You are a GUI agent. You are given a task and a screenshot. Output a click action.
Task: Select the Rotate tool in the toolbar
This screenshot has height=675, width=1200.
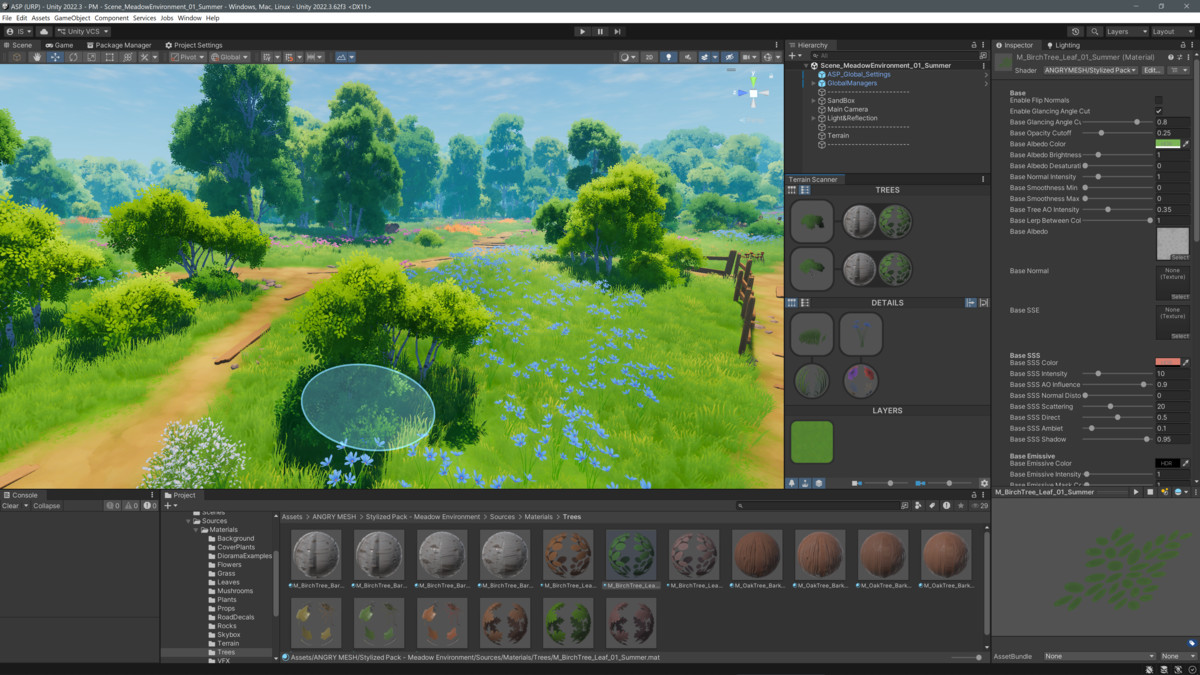pyautogui.click(x=73, y=56)
